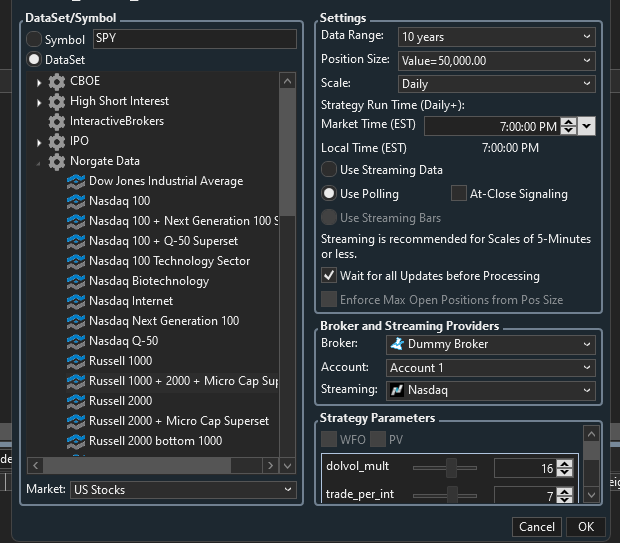620x543 pixels.
Task: Adjust the trade_per_int slider
Action: click(452, 495)
